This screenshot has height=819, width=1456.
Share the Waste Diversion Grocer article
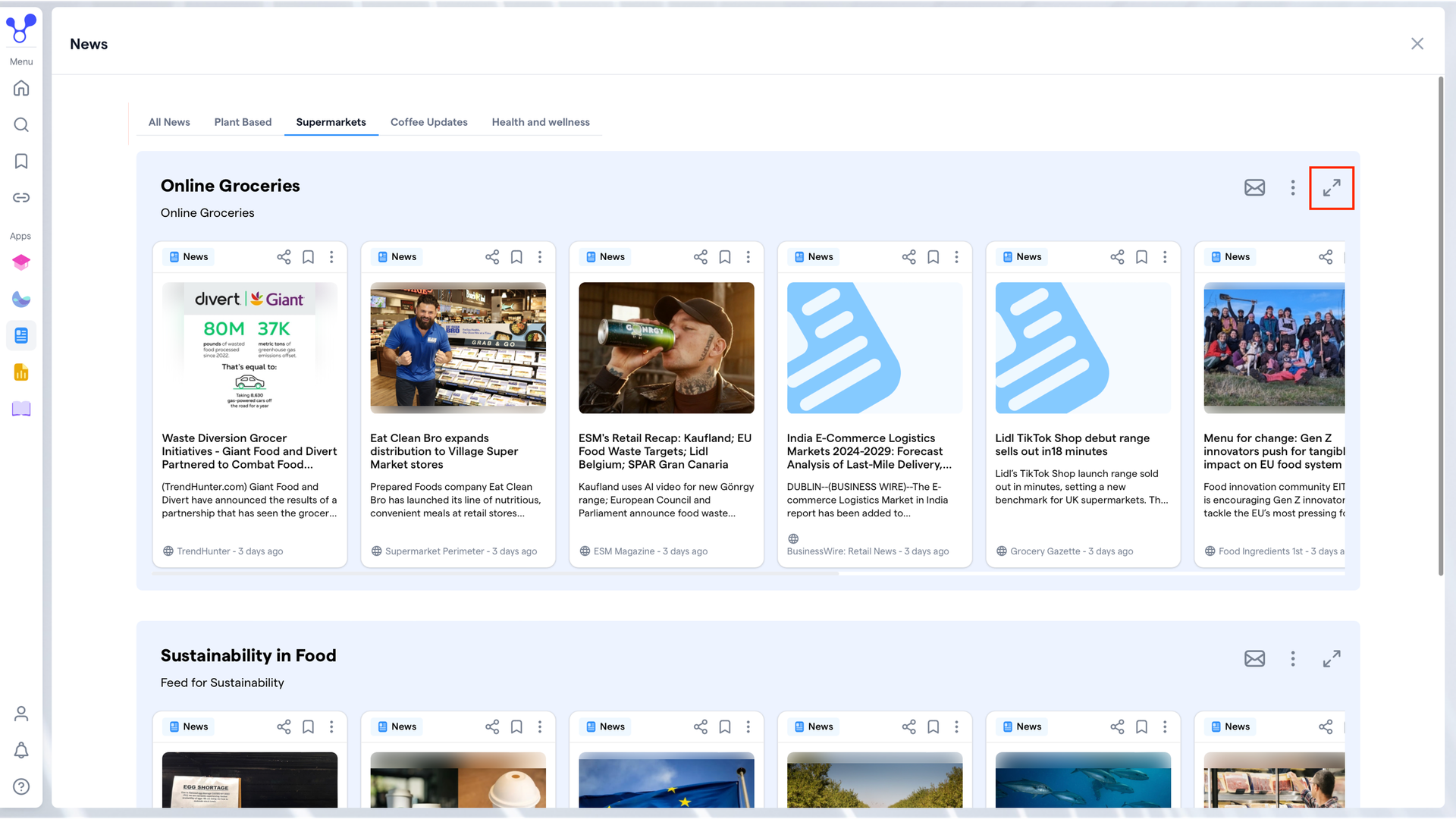point(284,257)
